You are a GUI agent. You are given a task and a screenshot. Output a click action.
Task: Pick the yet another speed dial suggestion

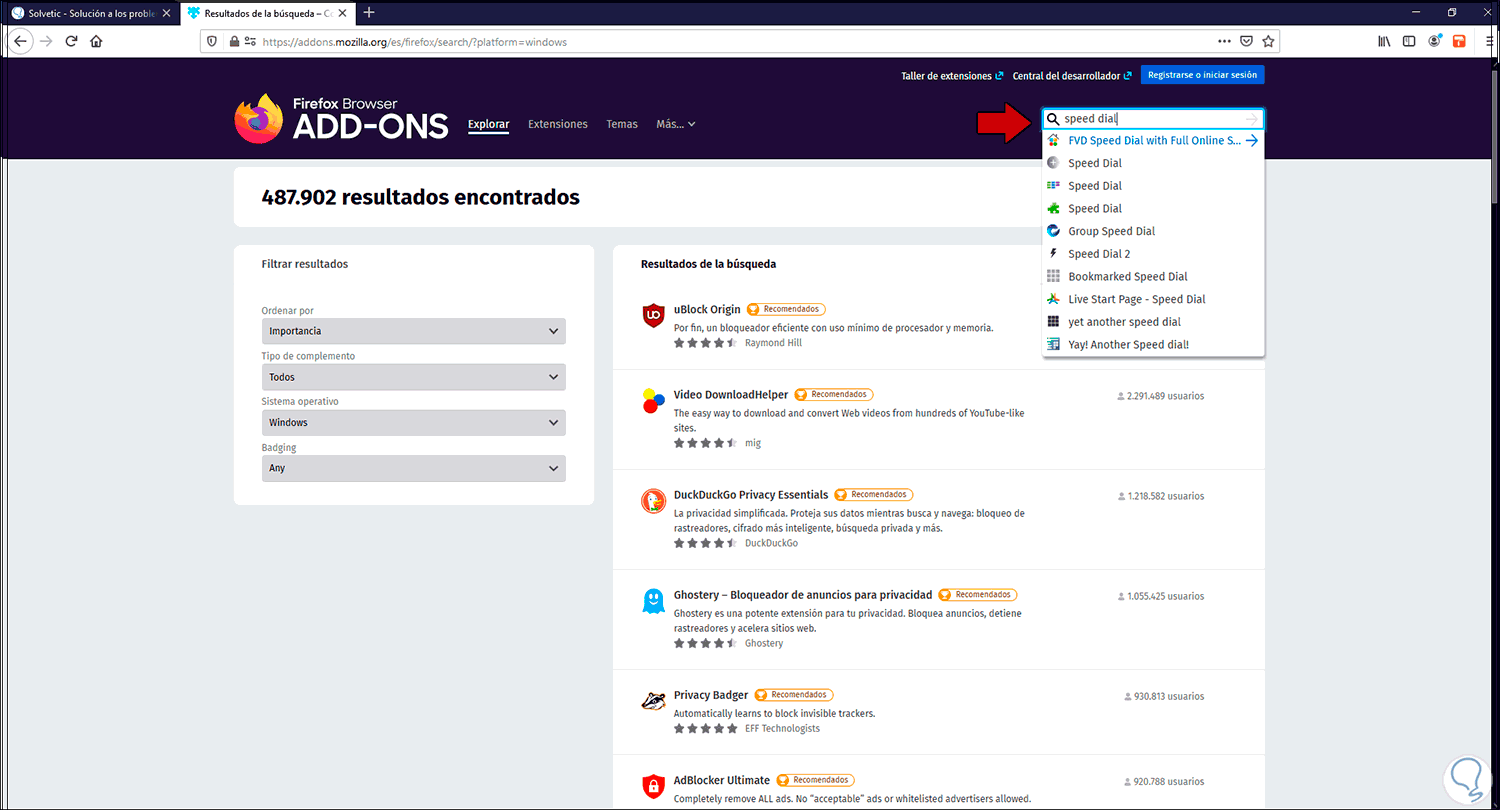tap(1153, 322)
